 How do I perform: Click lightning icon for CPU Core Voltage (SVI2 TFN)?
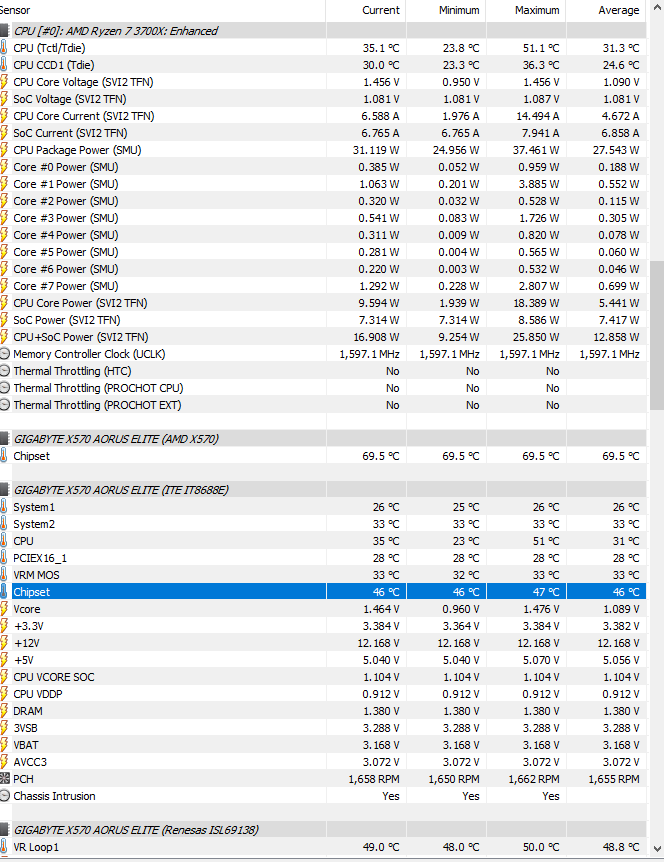coord(4,82)
